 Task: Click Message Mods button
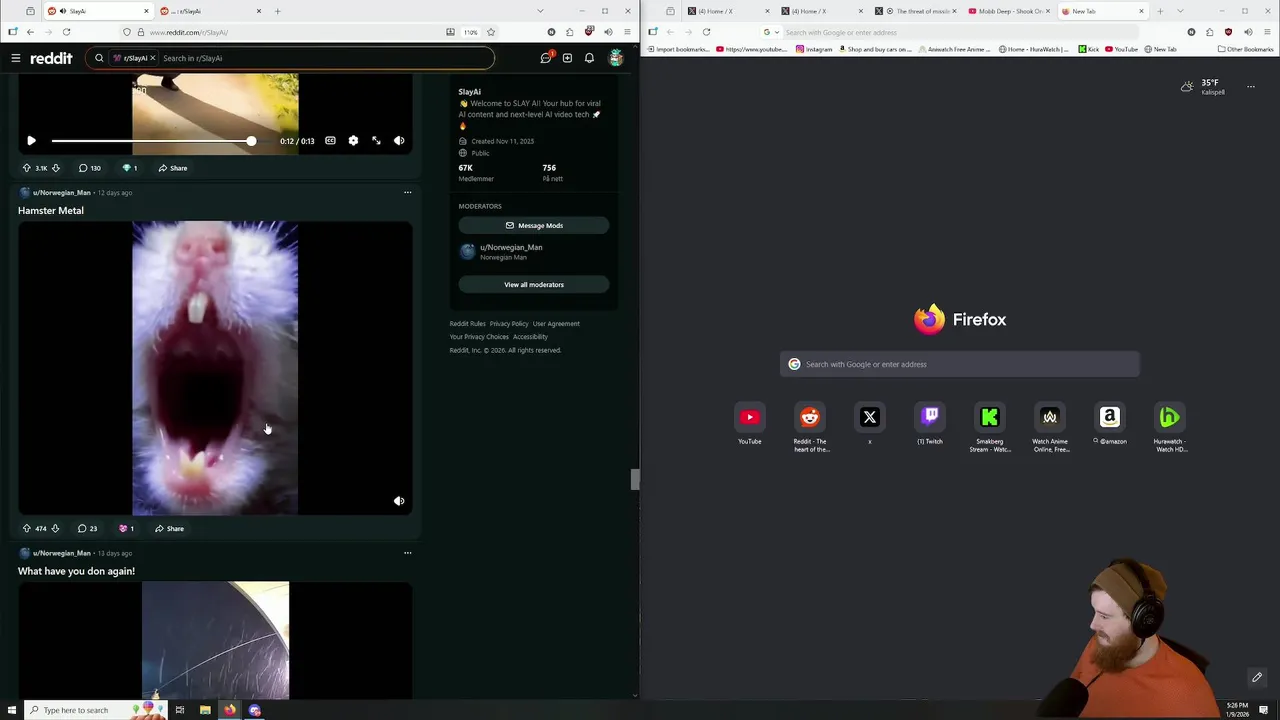[534, 225]
